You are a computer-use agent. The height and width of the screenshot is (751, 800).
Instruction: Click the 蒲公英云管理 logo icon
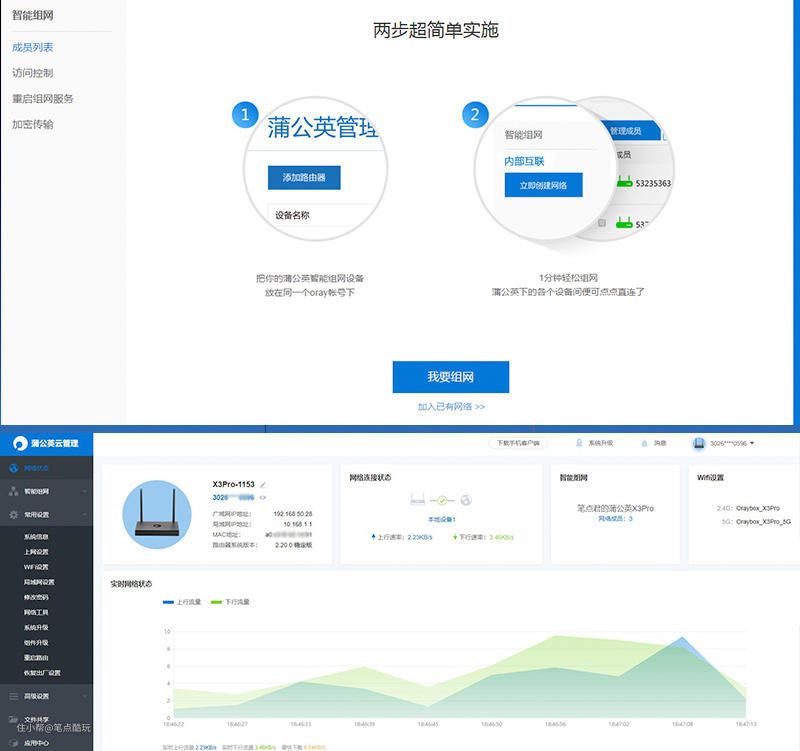20,443
